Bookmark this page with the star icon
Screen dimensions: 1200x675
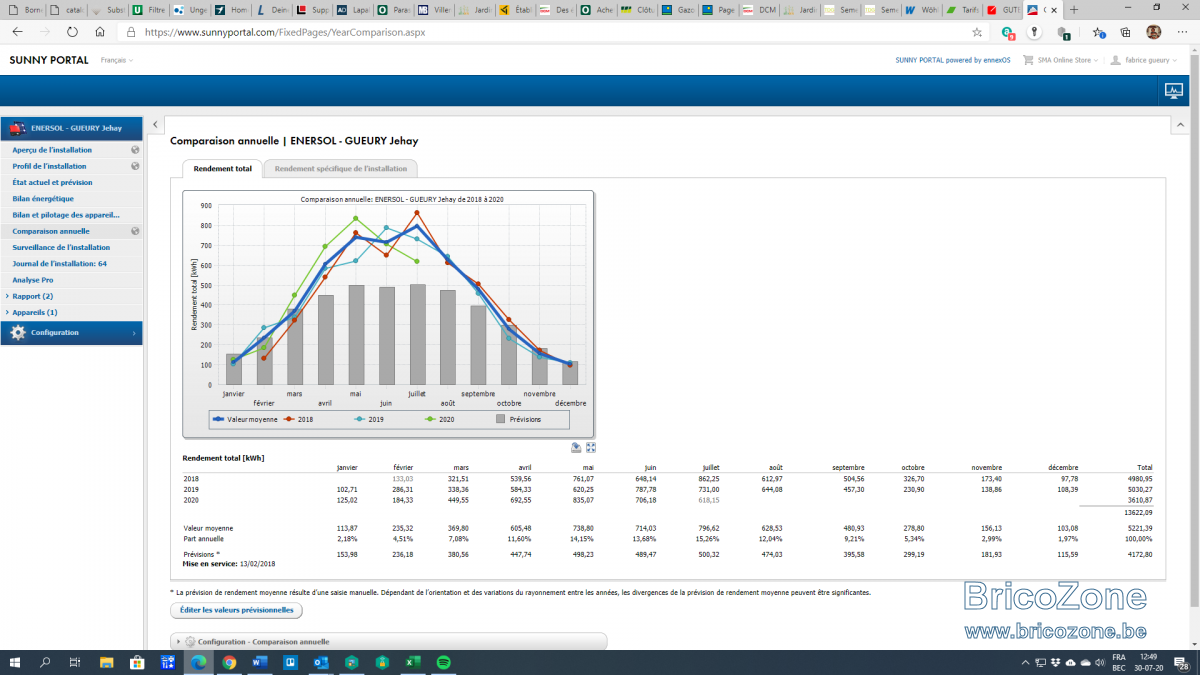point(977,32)
